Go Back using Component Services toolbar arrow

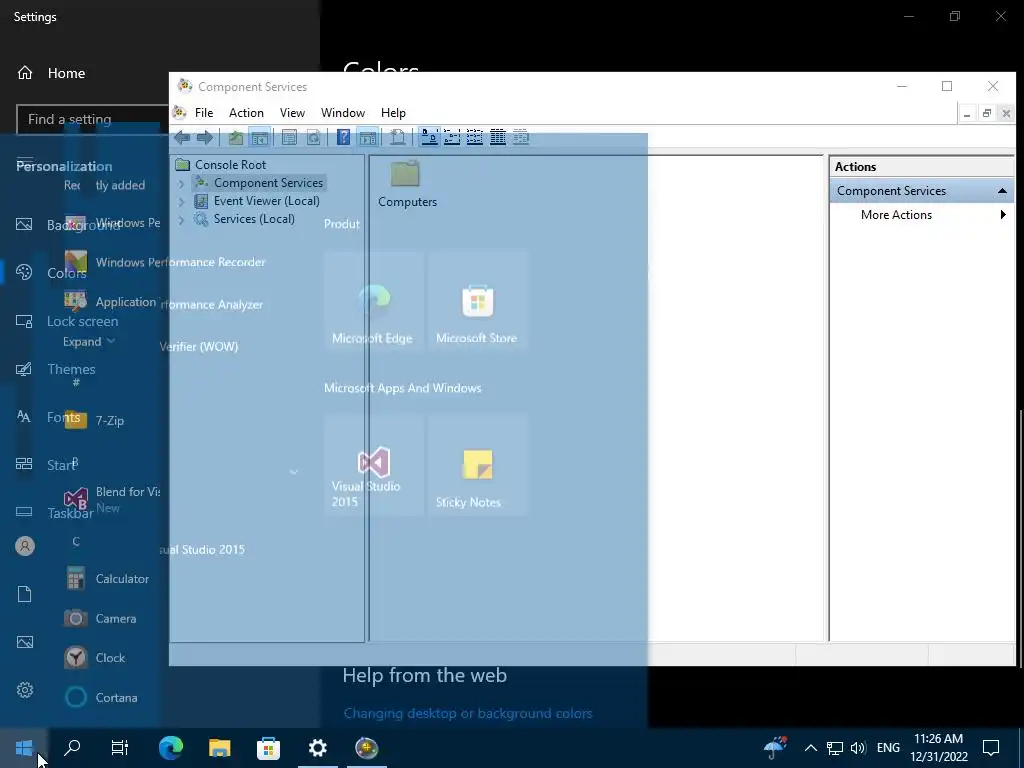click(x=182, y=137)
